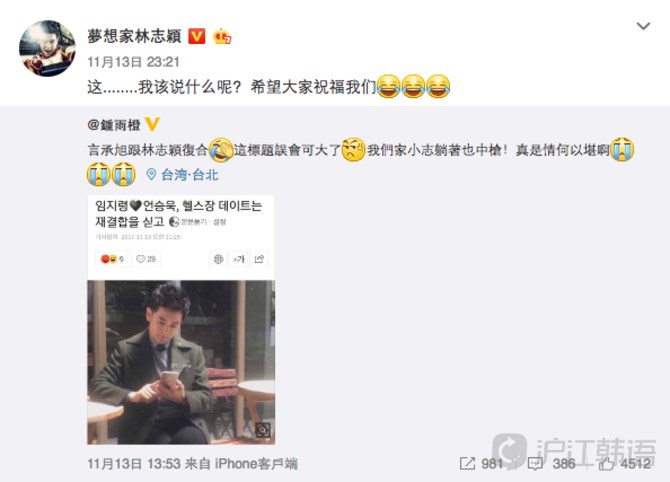Viewport: 670px width, 482px height.
Task: Click the reaction emoji counter in article
Action: click(112, 259)
